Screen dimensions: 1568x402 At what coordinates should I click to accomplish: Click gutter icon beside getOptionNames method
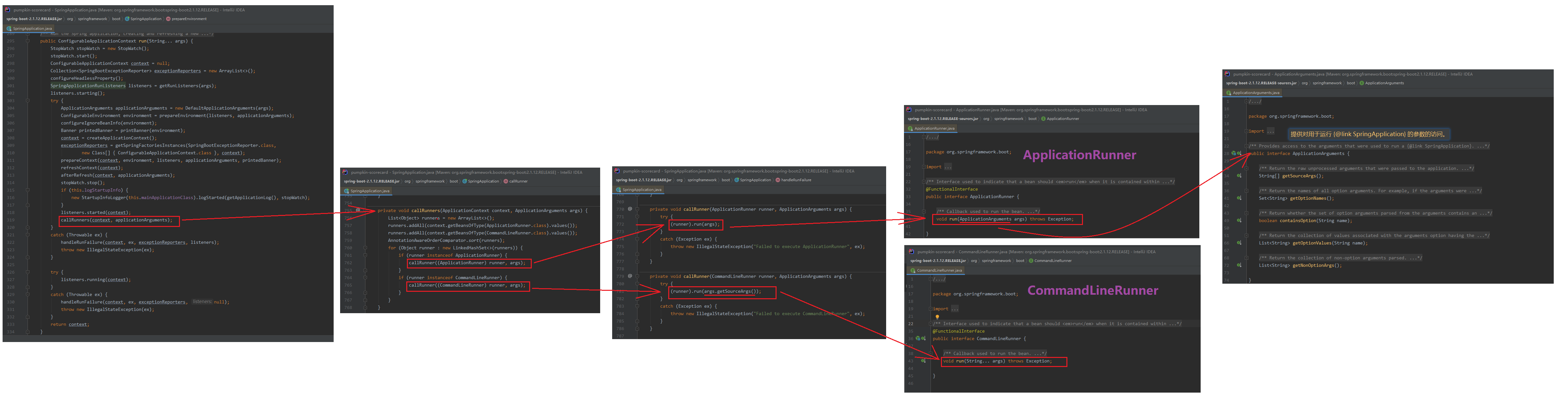pyautogui.click(x=1239, y=198)
